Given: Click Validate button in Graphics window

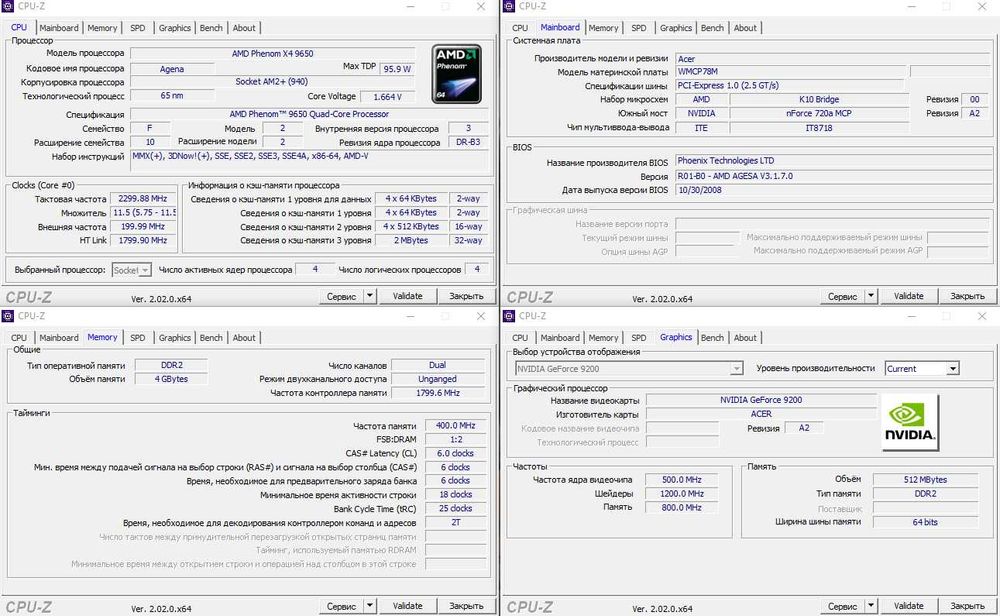Looking at the screenshot, I should point(909,606).
